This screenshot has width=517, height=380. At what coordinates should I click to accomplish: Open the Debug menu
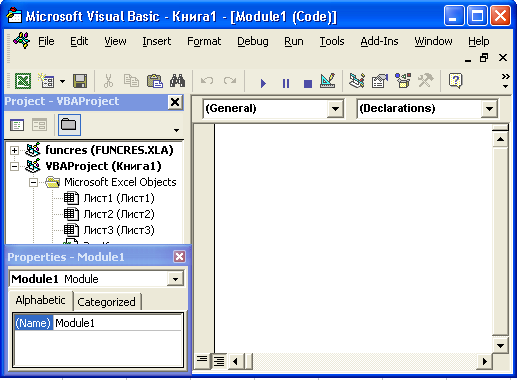coord(253,41)
